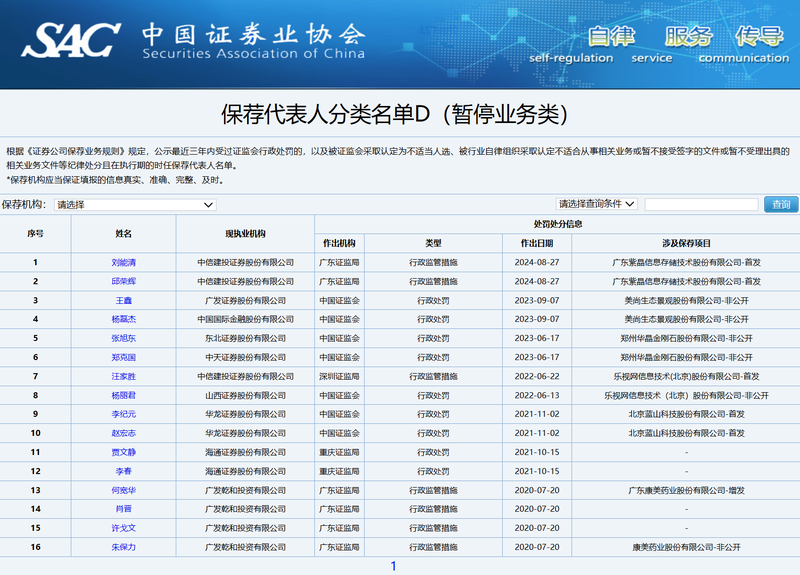
Task: Open the 杨磊杰 profile link
Action: [124, 319]
